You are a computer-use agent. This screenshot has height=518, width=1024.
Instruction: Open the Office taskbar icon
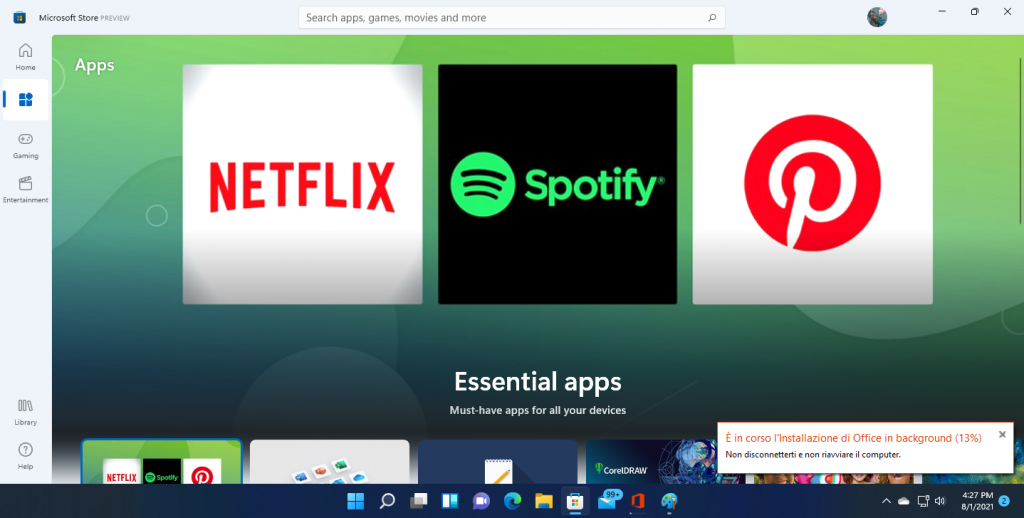638,501
